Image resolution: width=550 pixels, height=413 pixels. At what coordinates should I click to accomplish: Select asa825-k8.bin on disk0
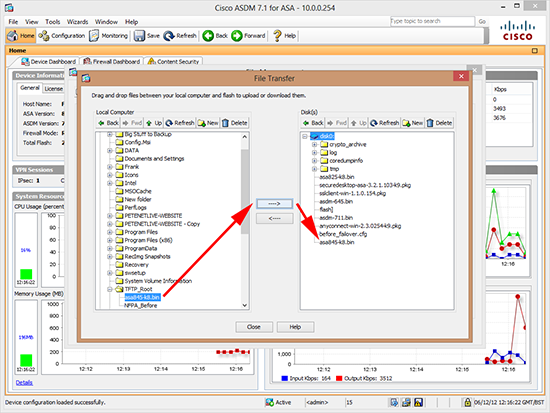click(337, 177)
